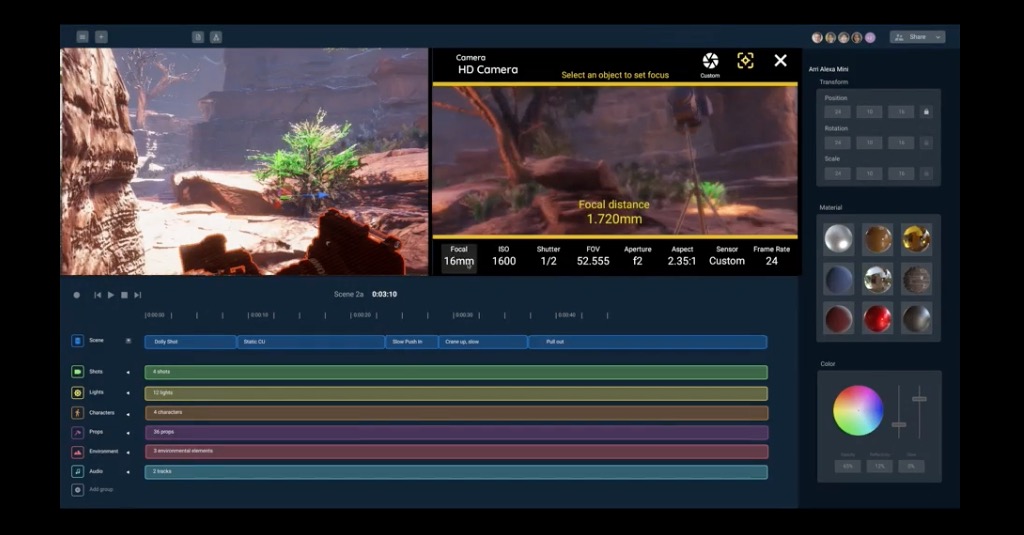
Task: Click the Environment group icon
Action: pyautogui.click(x=77, y=451)
